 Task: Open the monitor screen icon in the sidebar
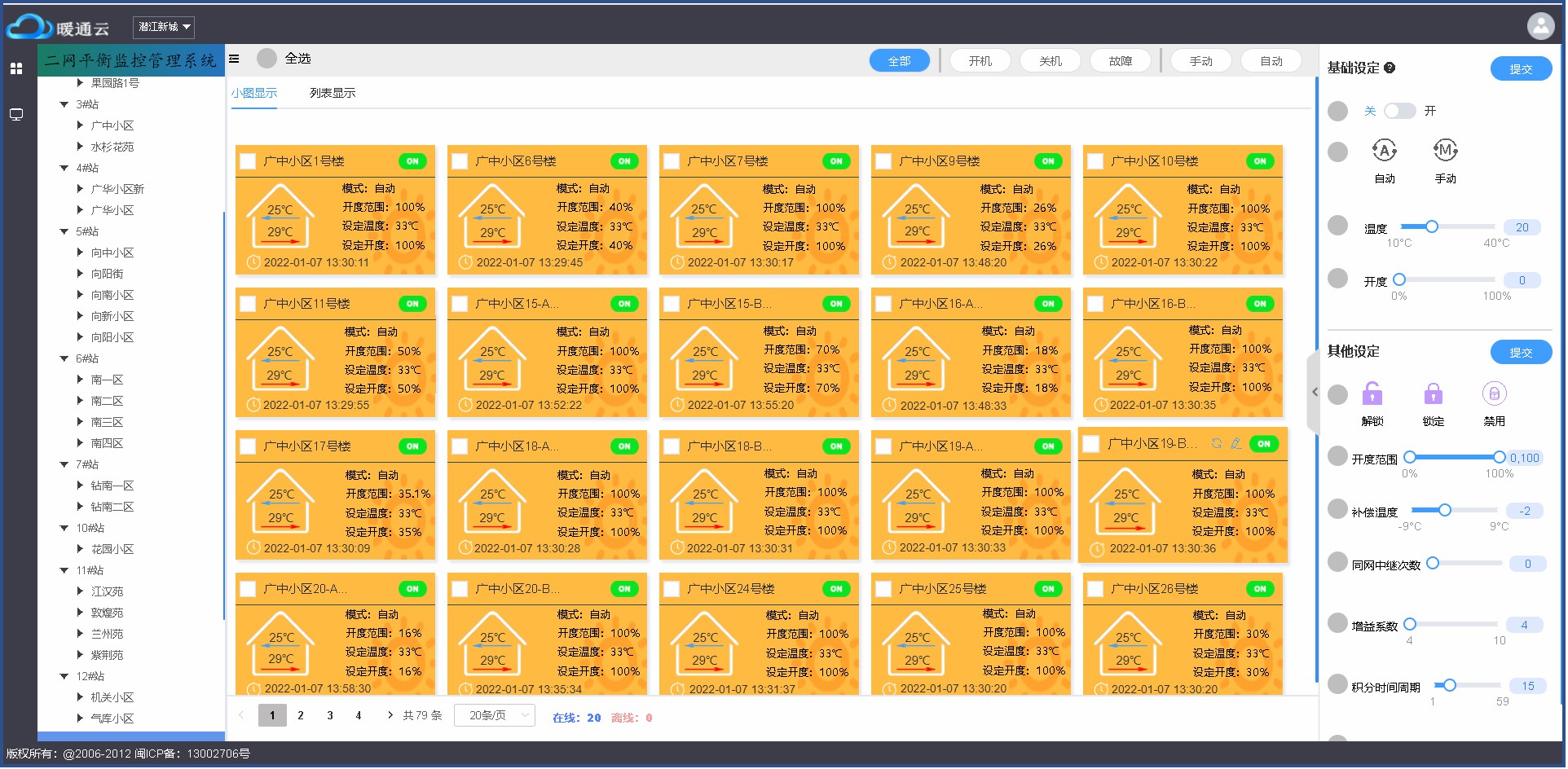coord(16,114)
